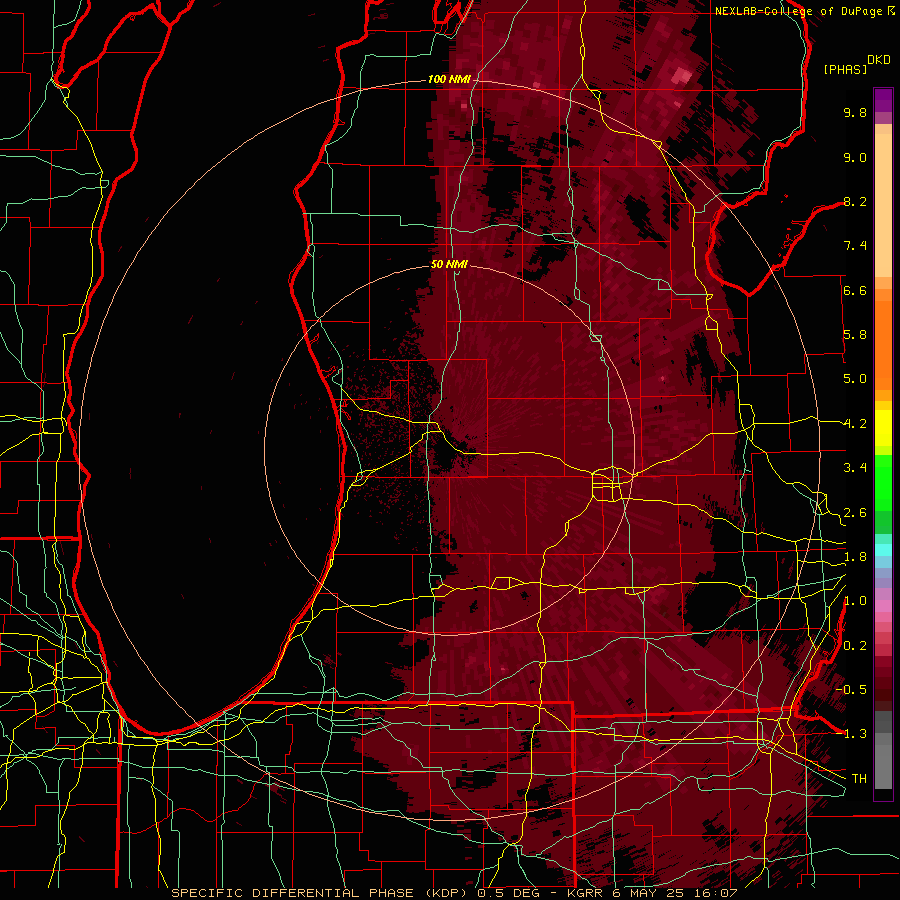Click the 50 NMI range ring label

pos(449,264)
